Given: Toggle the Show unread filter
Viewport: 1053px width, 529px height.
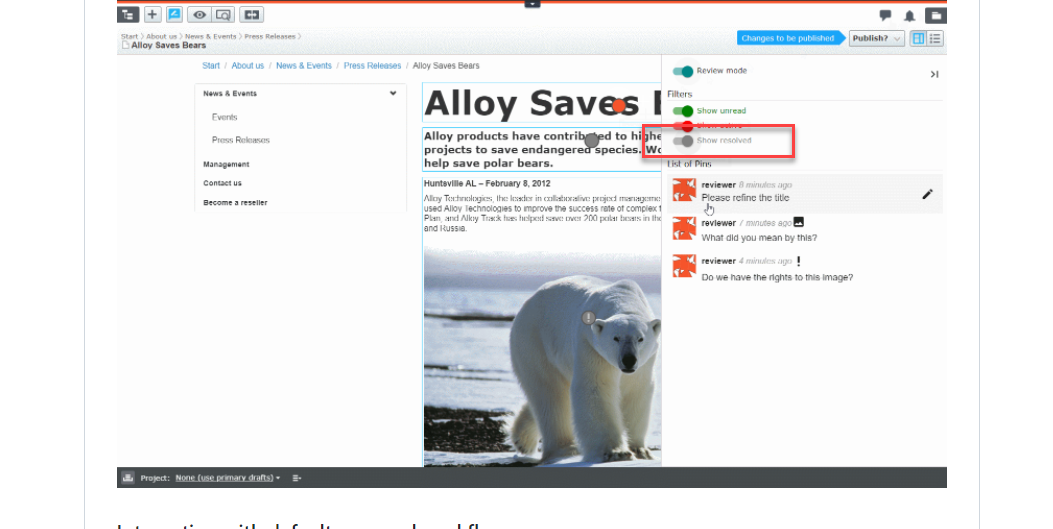Looking at the screenshot, I should pyautogui.click(x=683, y=111).
